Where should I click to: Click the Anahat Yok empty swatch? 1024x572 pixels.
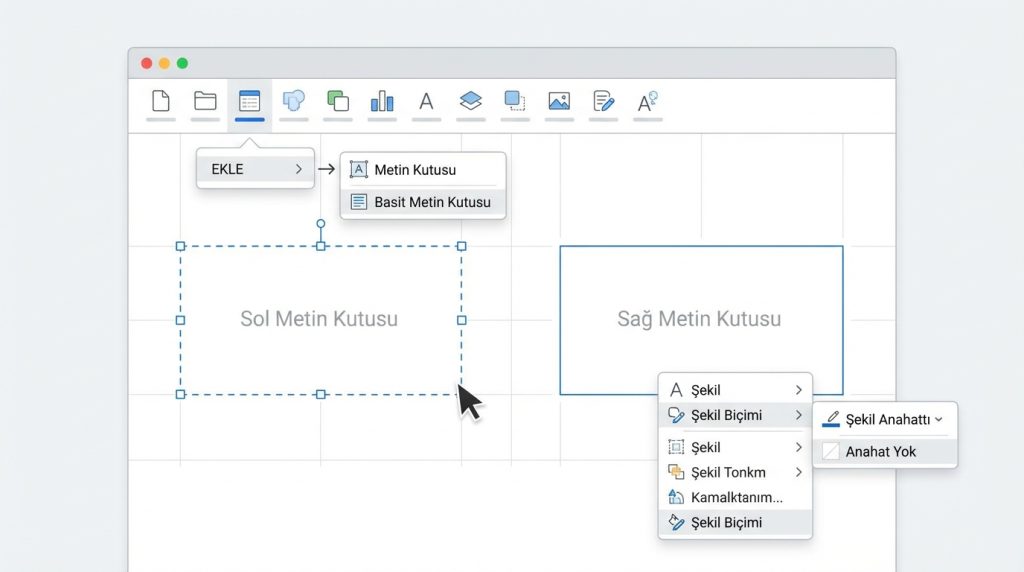(x=831, y=452)
